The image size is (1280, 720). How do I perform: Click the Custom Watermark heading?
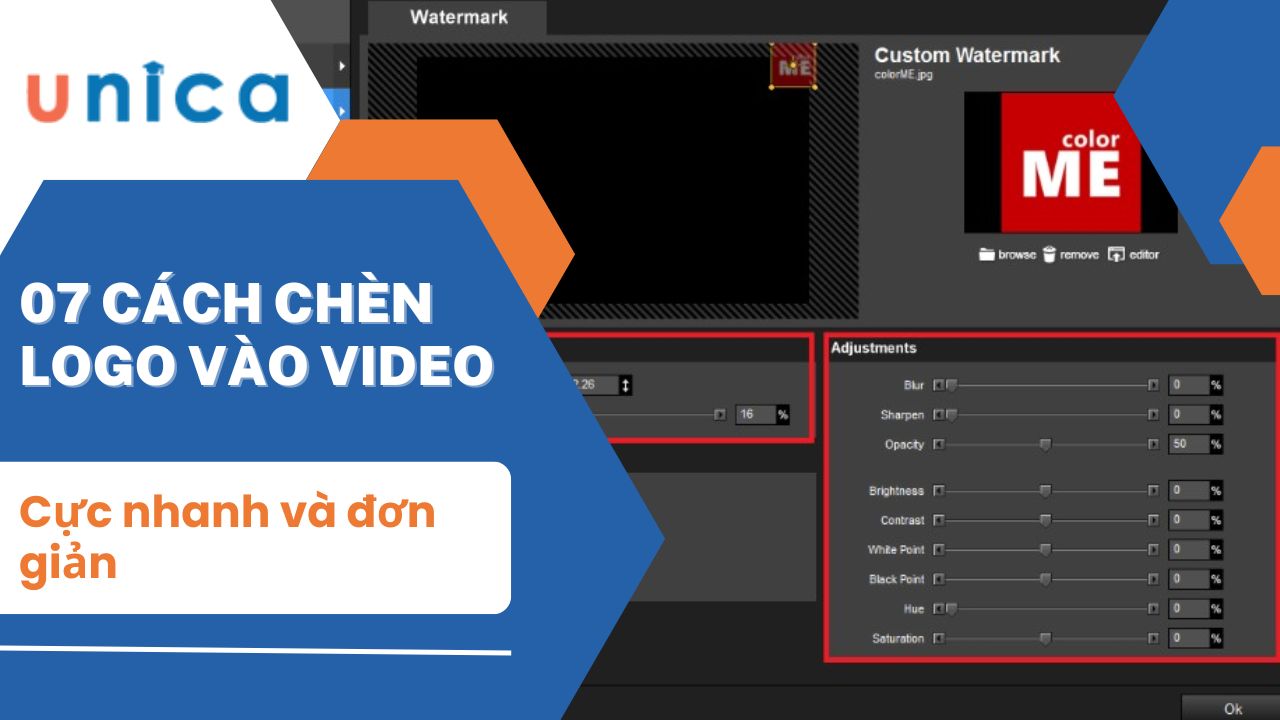[x=967, y=55]
